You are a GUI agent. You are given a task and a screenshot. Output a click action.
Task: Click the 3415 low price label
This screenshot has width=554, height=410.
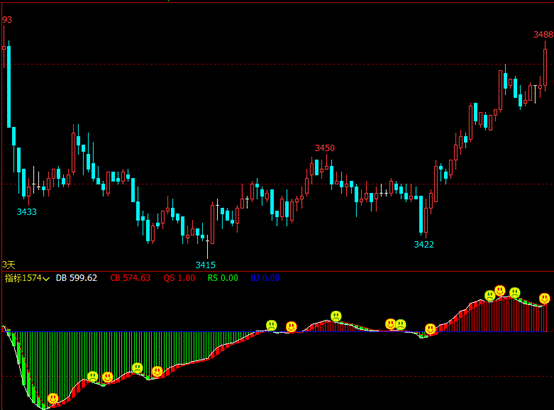coord(205,265)
